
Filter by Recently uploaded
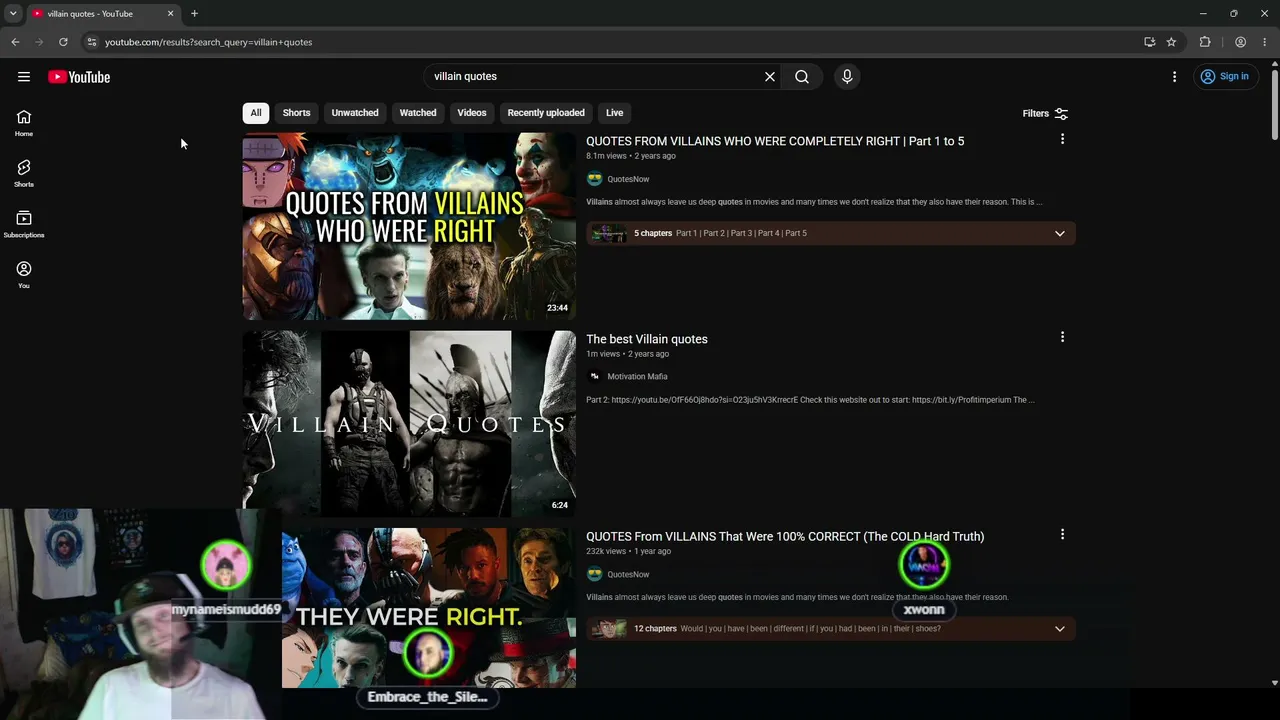(x=546, y=113)
